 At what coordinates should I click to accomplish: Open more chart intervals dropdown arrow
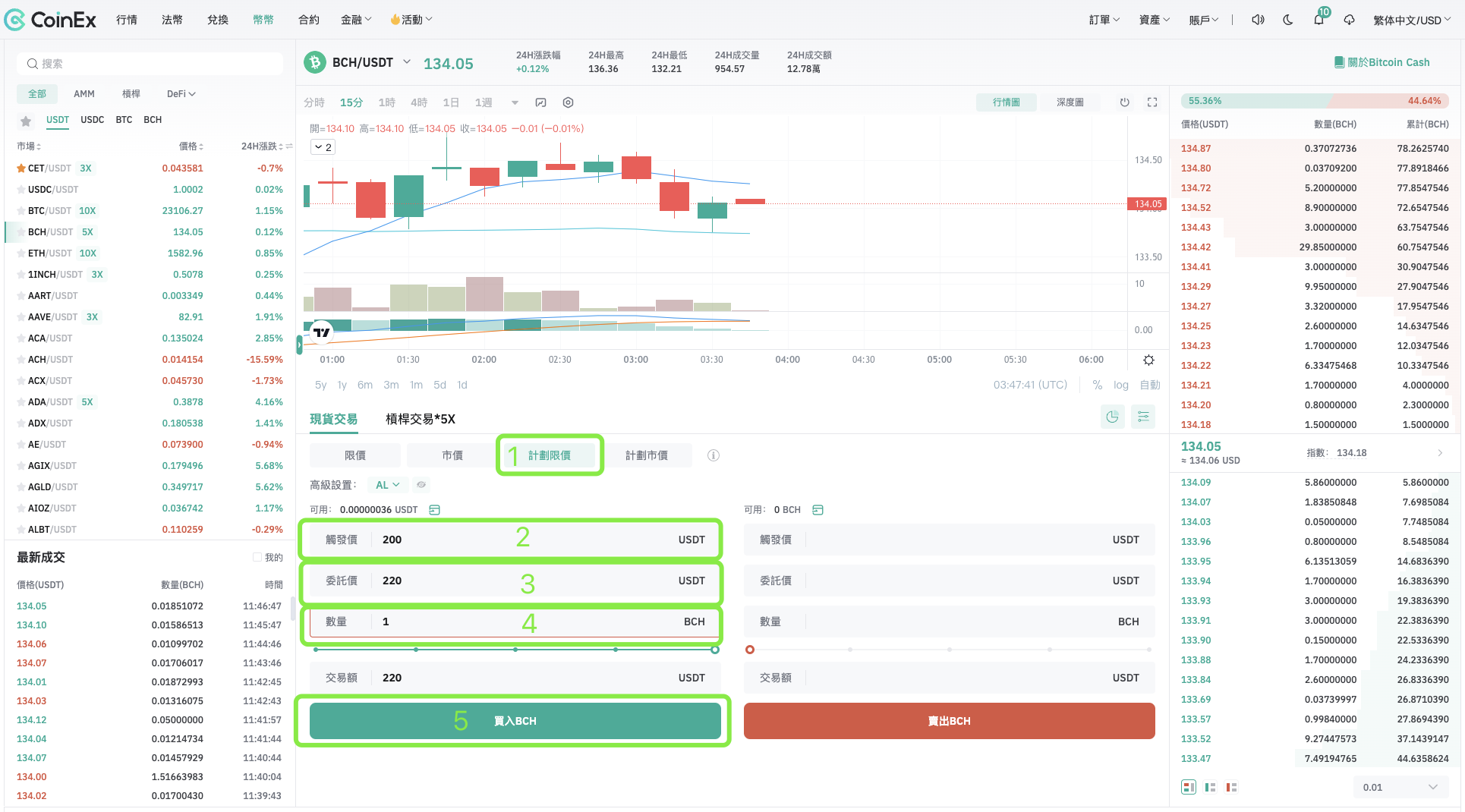coord(515,102)
